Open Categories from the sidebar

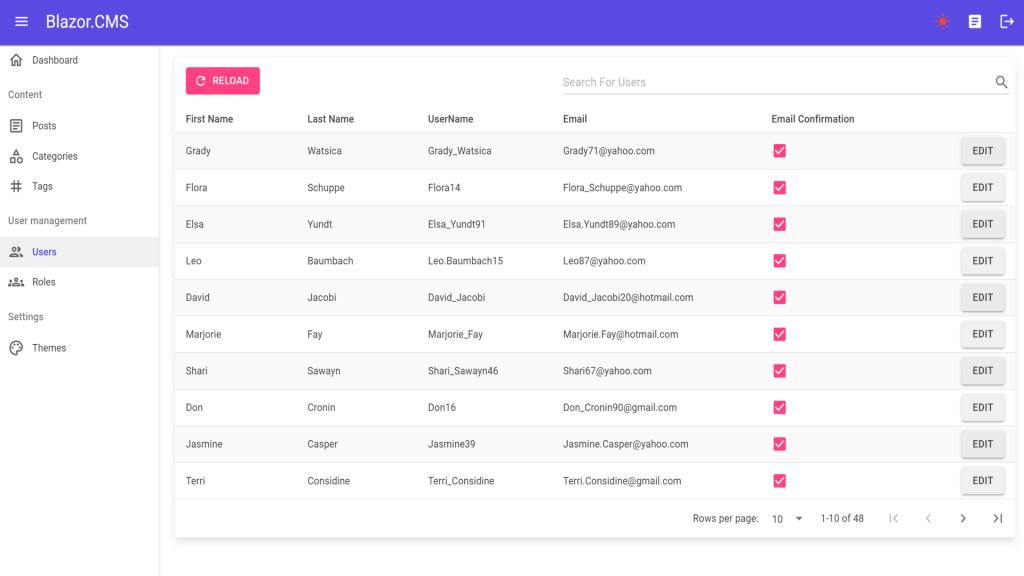pos(54,156)
